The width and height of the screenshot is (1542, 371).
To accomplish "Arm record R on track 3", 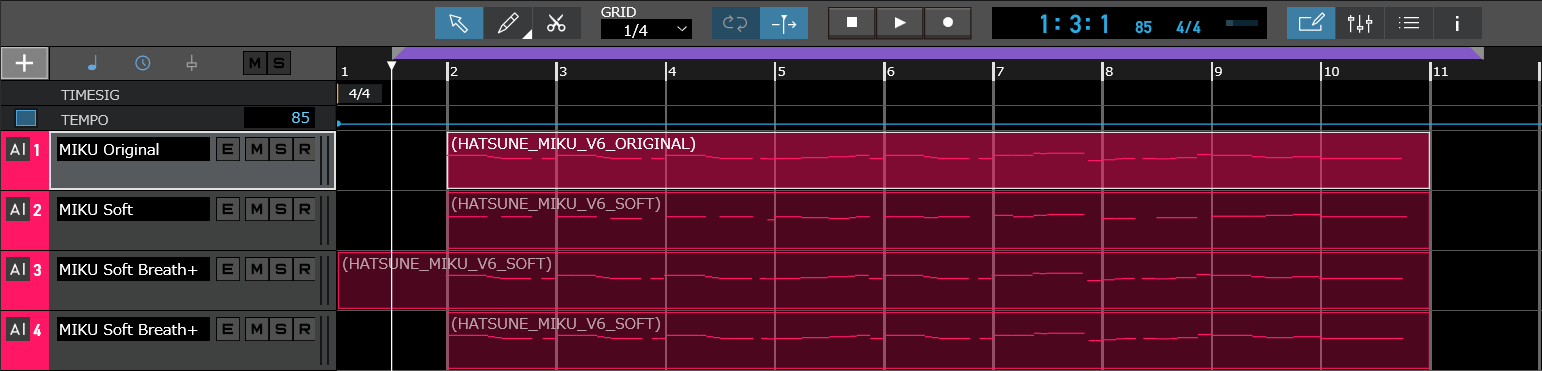I will click(303, 270).
